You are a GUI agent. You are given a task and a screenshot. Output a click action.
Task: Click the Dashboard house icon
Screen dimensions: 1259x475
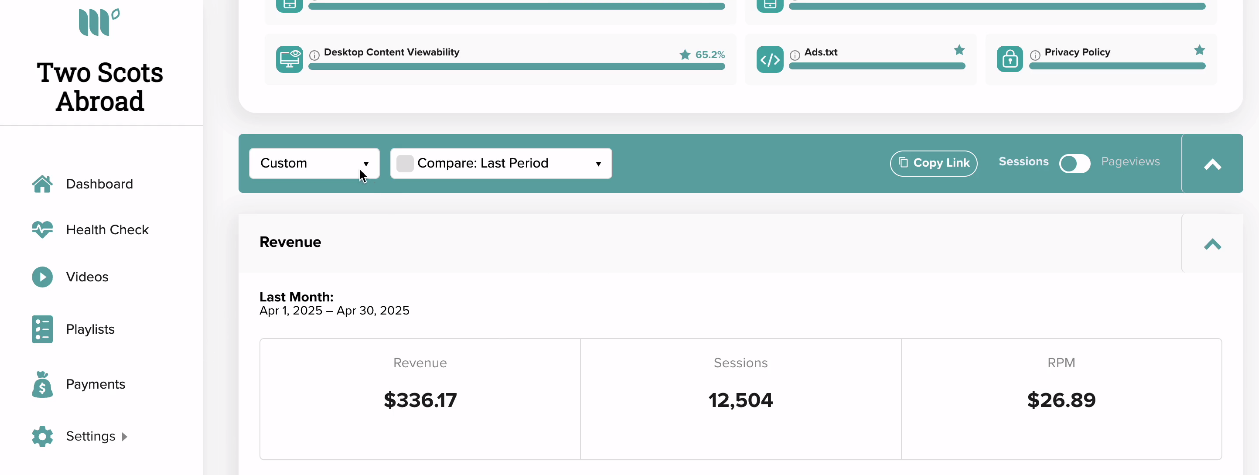(x=42, y=184)
